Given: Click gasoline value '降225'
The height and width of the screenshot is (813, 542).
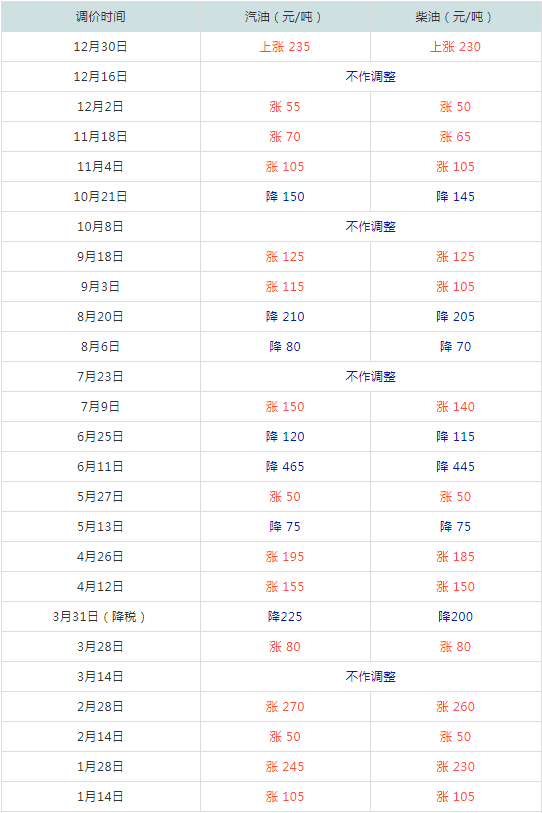Looking at the screenshot, I should [285, 617].
